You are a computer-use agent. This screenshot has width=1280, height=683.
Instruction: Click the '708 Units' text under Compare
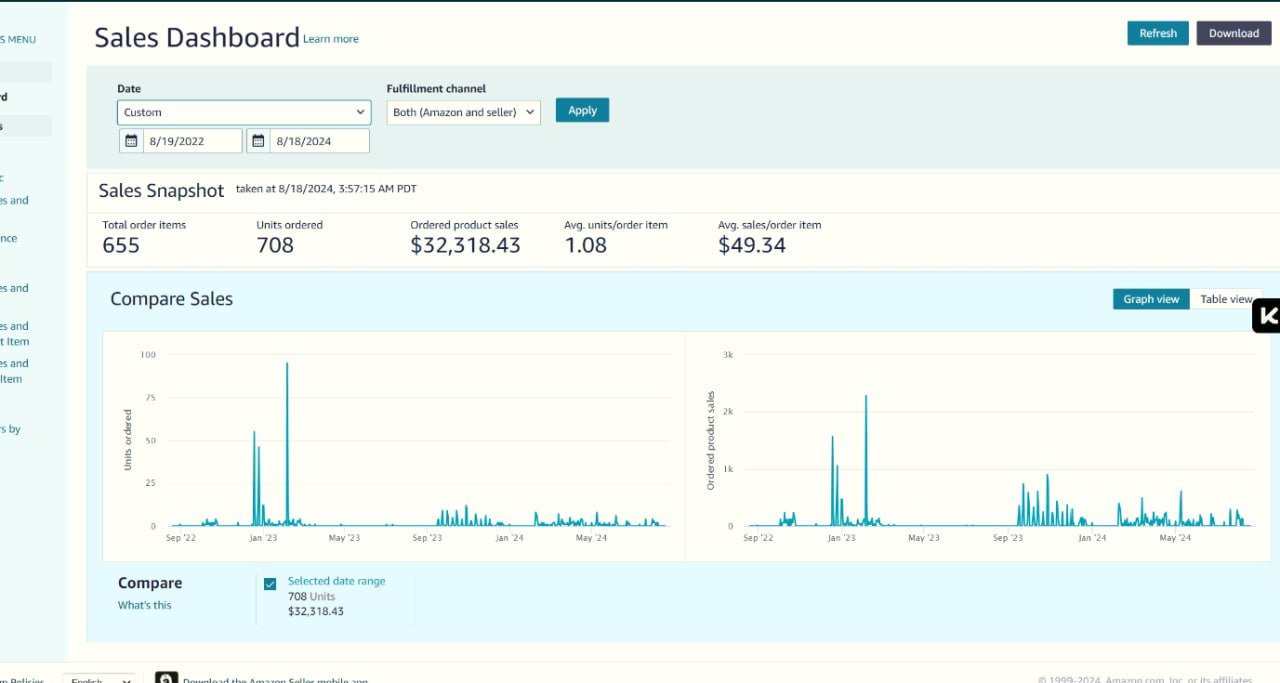click(311, 596)
